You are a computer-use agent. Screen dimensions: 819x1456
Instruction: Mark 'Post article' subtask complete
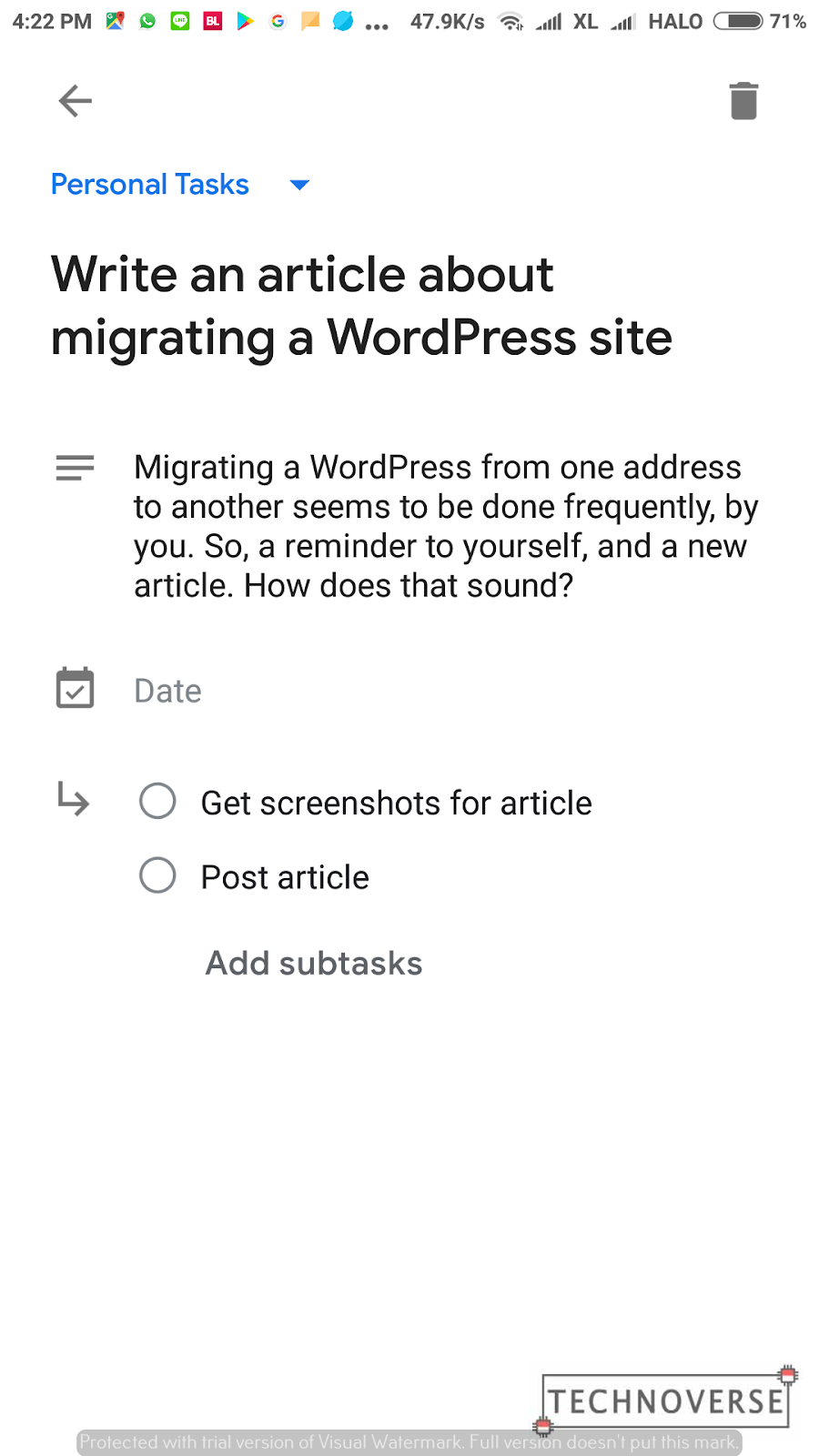[x=157, y=875]
